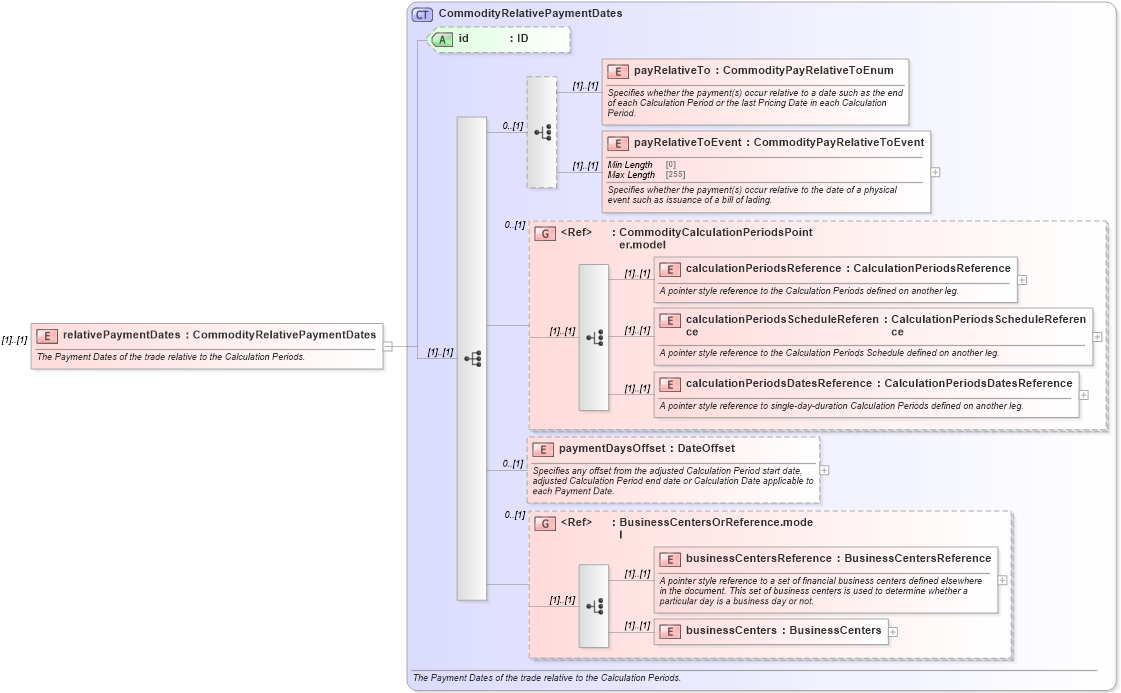Viewport: 1121px width, 693px height.
Task: Click the G icon on CommodityCalculationPeriodsPointer.model group
Action: pyautogui.click(x=546, y=232)
